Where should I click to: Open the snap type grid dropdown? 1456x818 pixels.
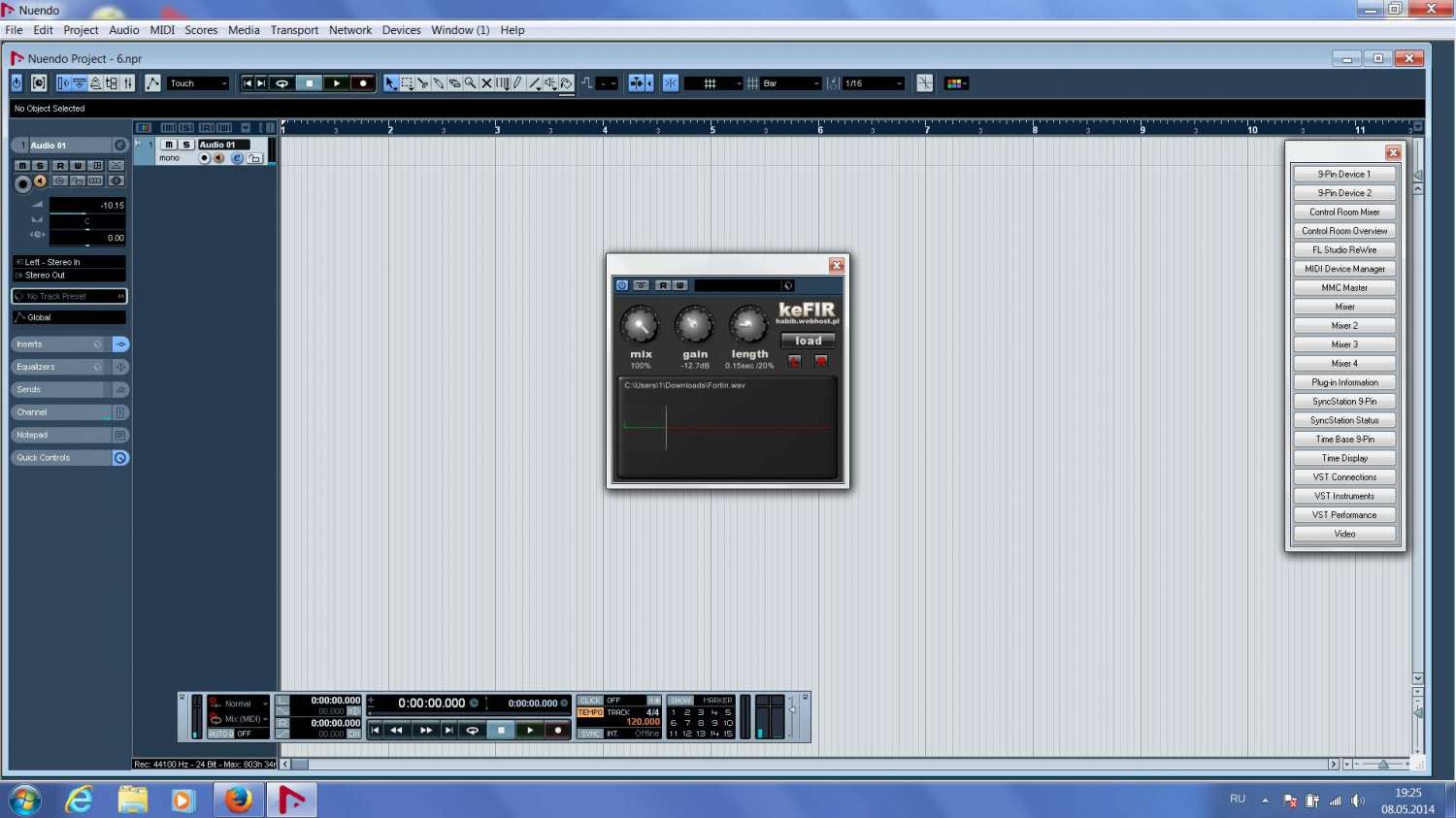pos(713,83)
